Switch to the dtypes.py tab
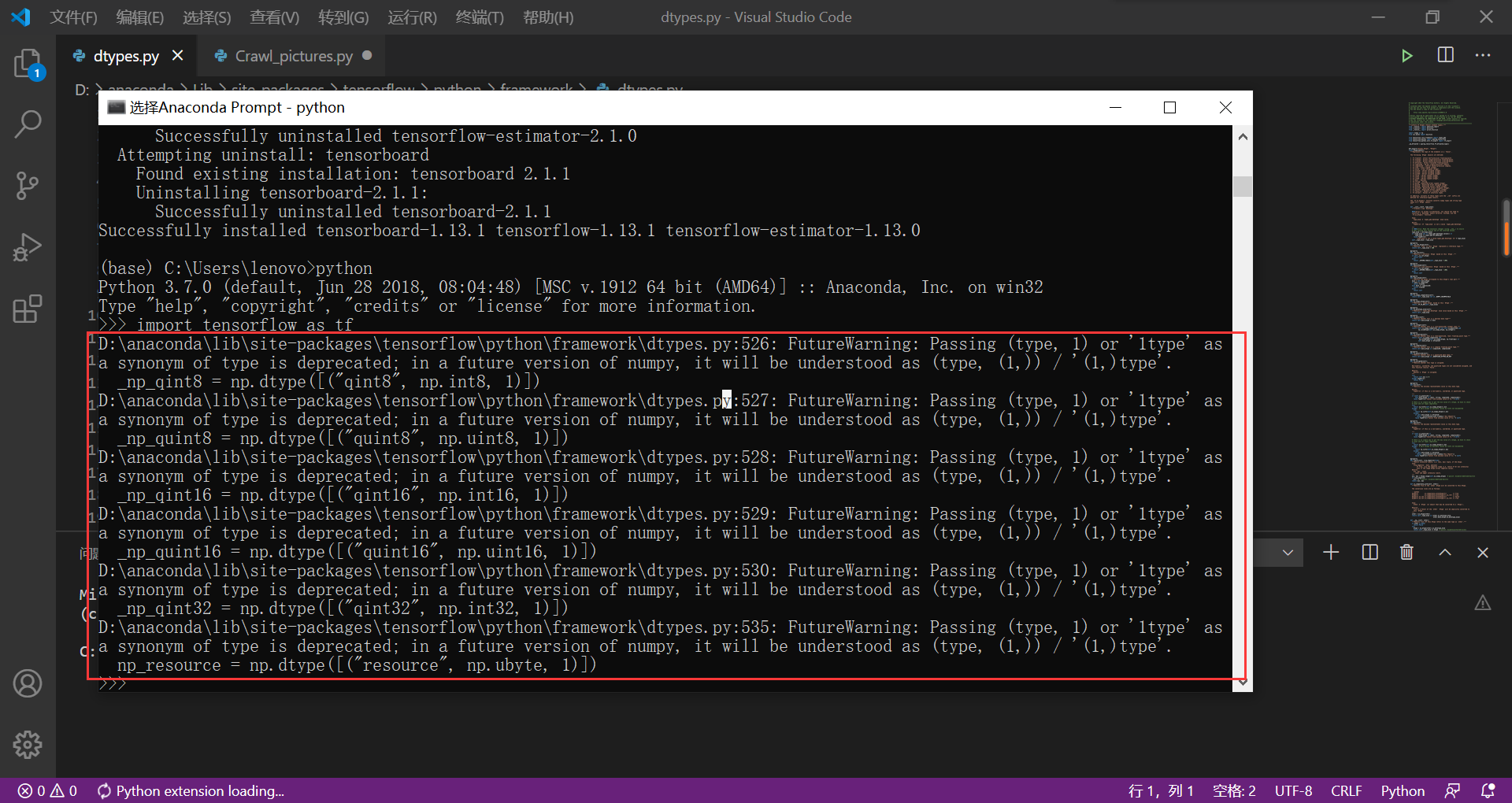 point(126,56)
